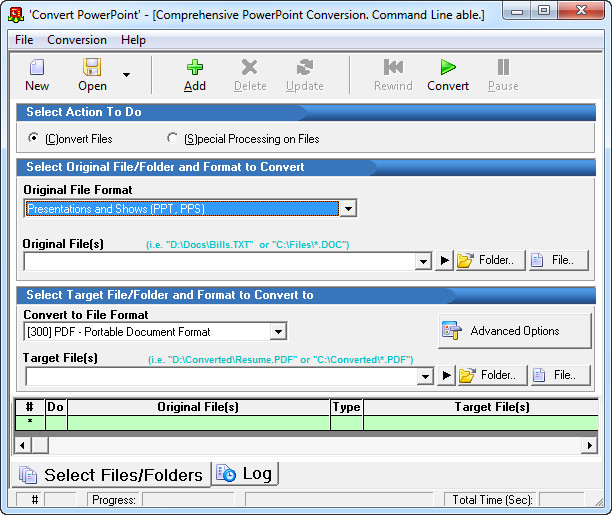Expand the arrow next to Open
This screenshot has height=515, width=612.
tap(126, 75)
